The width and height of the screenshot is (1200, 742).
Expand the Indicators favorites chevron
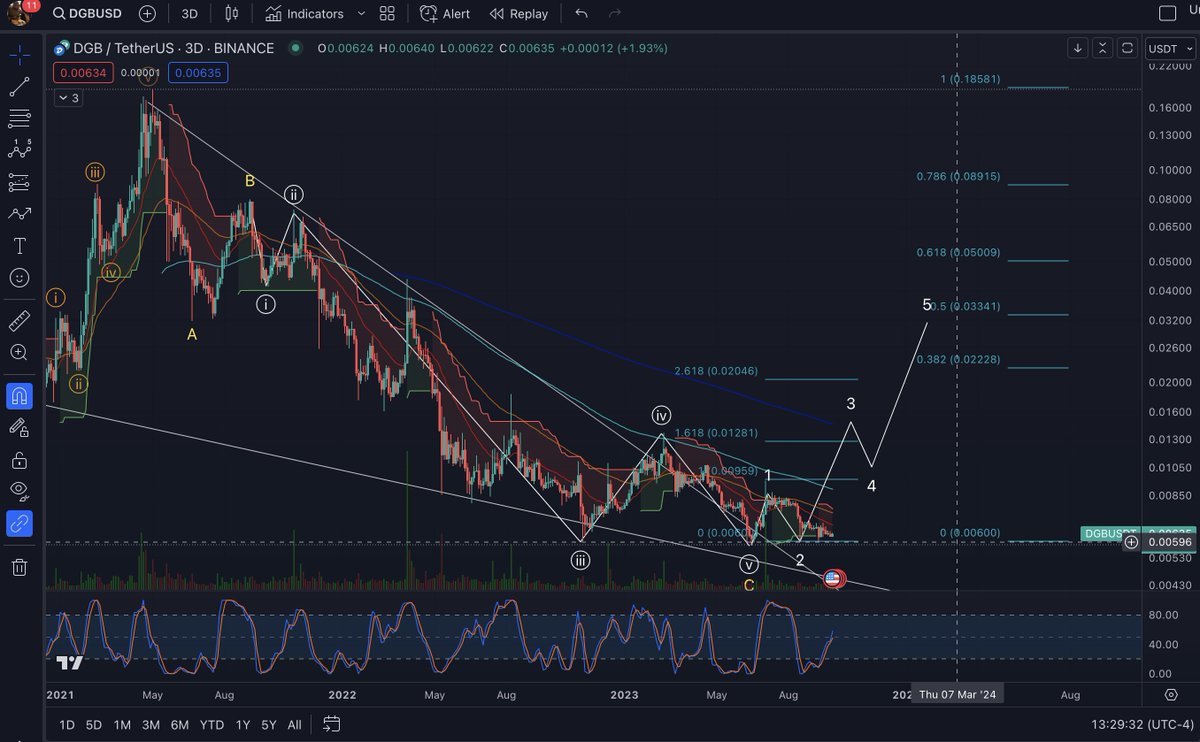point(360,13)
